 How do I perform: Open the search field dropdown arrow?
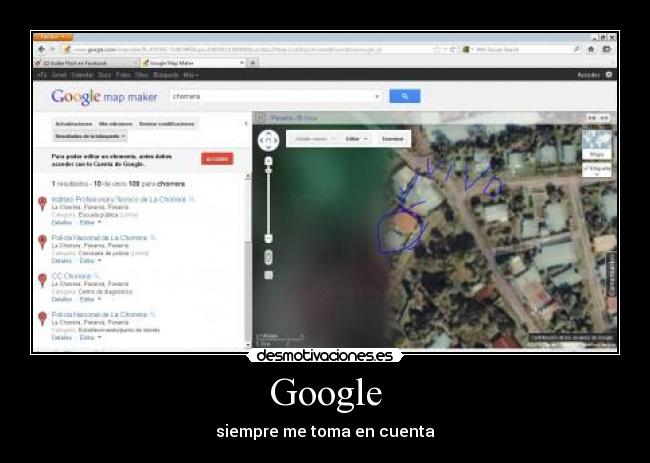tap(377, 97)
